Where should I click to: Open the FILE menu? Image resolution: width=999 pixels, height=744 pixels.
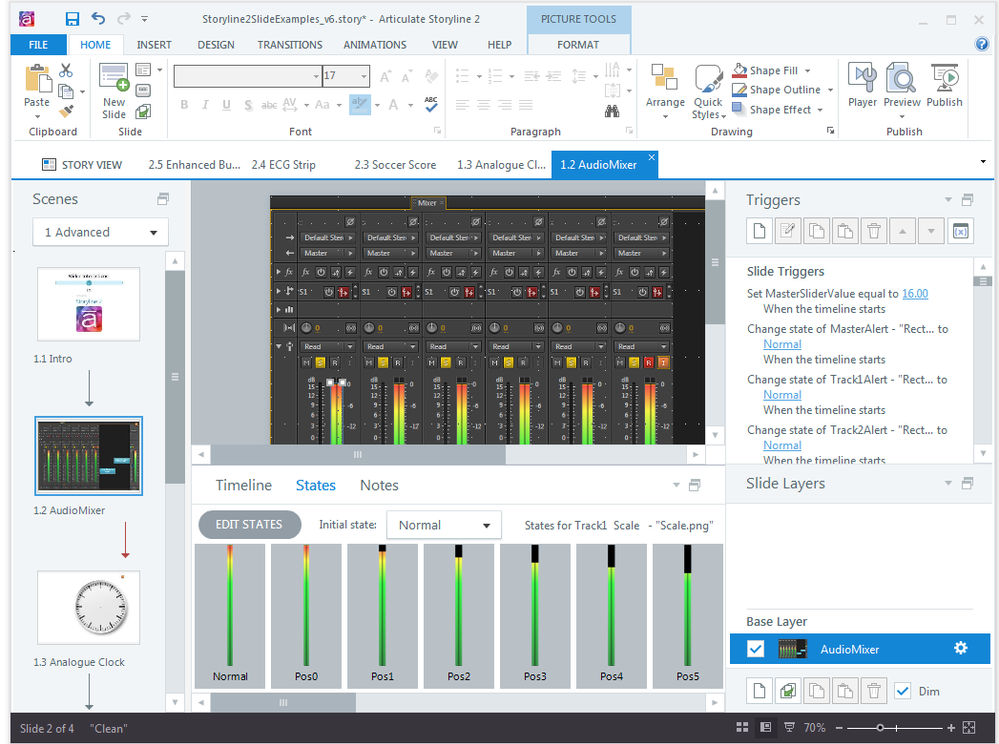(38, 45)
